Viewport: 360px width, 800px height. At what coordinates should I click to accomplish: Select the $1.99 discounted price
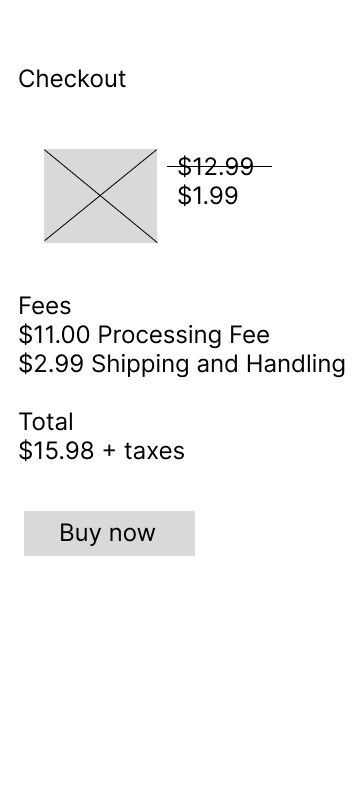208,195
